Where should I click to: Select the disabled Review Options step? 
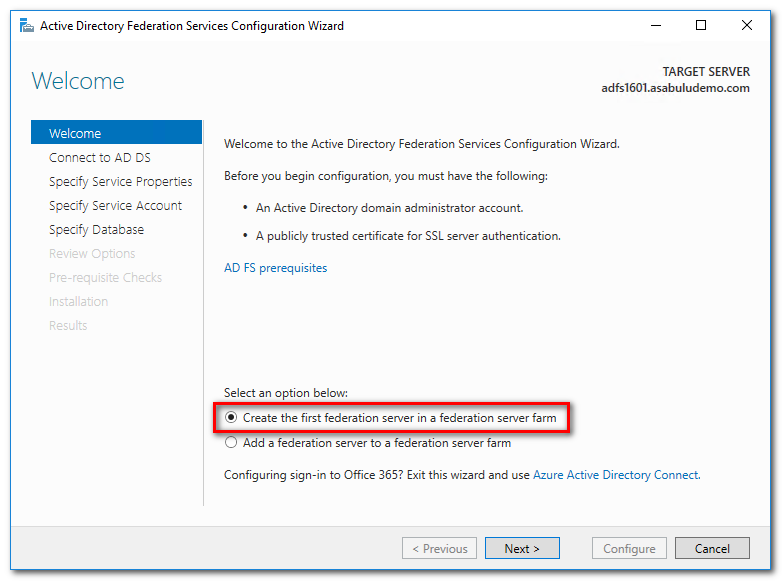[92, 253]
